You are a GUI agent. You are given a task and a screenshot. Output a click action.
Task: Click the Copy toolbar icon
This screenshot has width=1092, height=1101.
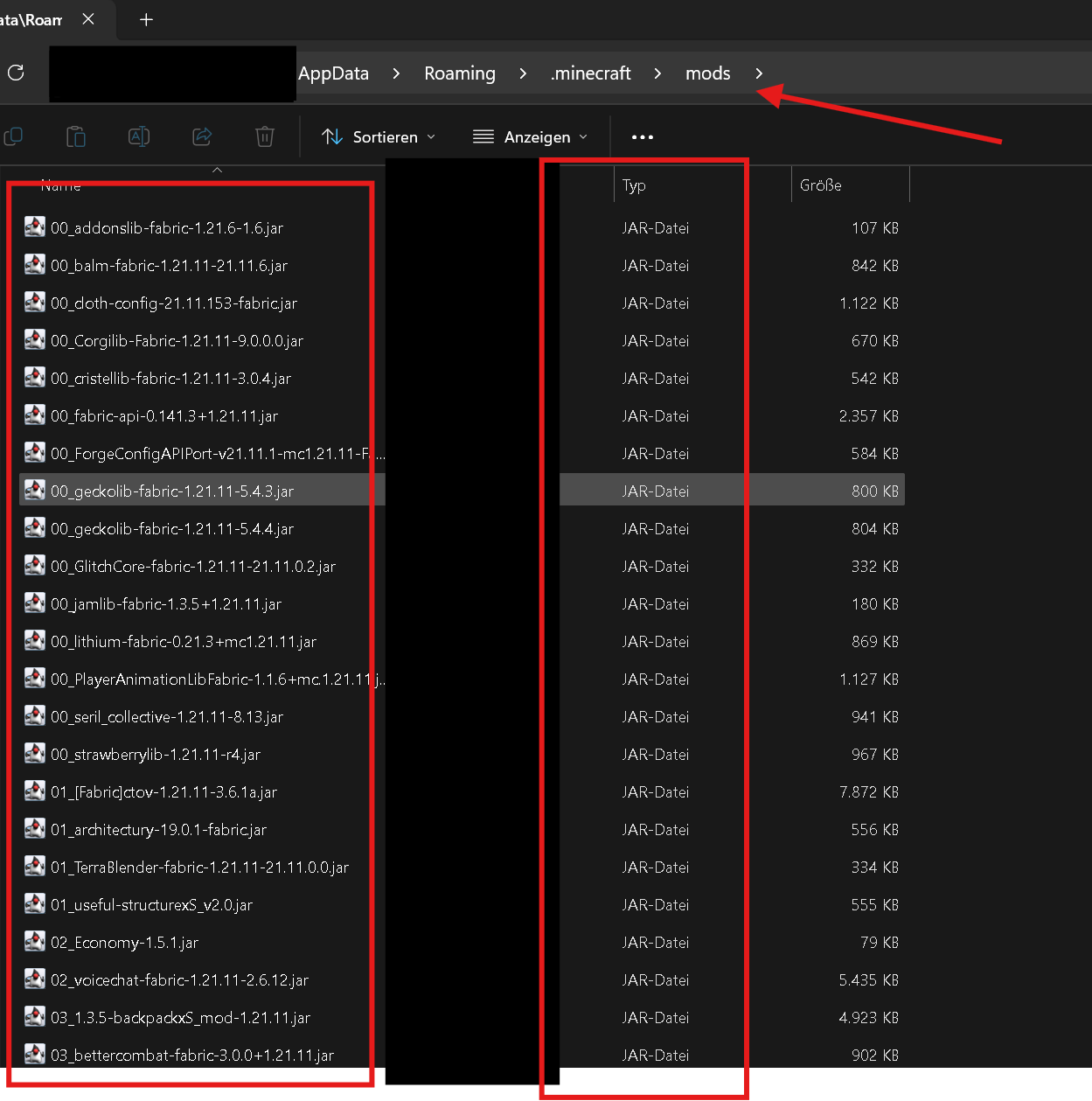pyautogui.click(x=13, y=136)
